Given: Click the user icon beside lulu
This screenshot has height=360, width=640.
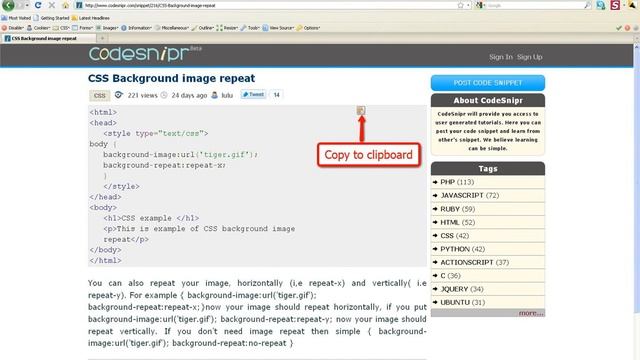Looking at the screenshot, I should click(215, 95).
